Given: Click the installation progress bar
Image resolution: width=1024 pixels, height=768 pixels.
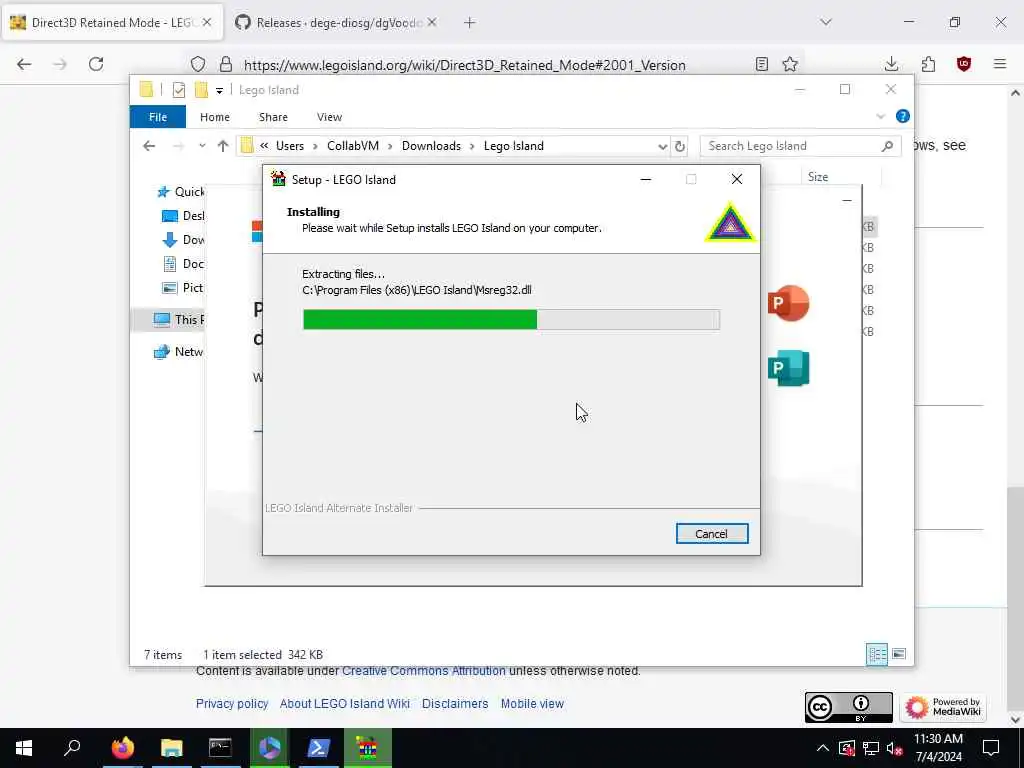Looking at the screenshot, I should (x=511, y=319).
